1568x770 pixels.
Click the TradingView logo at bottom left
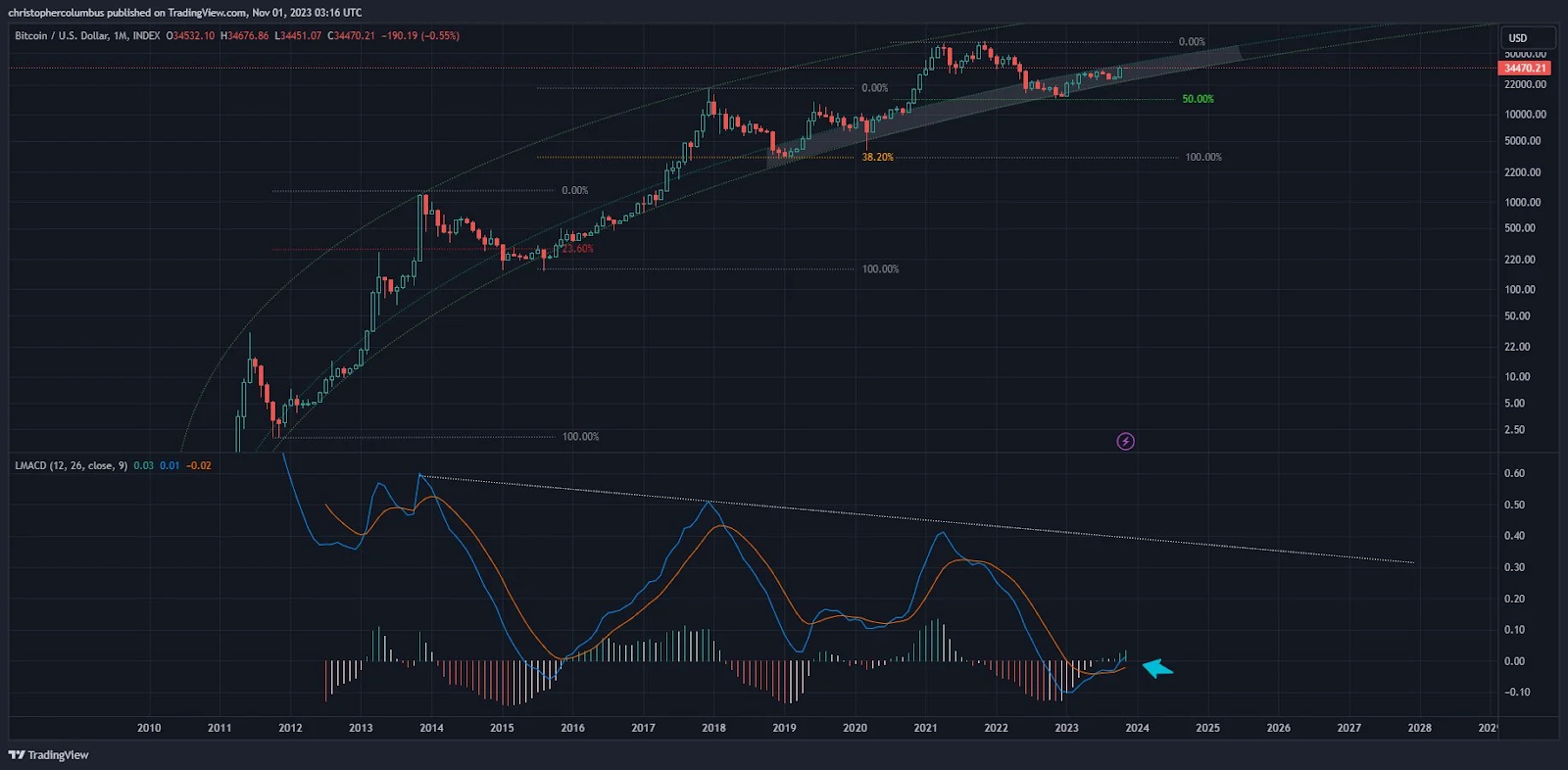tap(49, 755)
